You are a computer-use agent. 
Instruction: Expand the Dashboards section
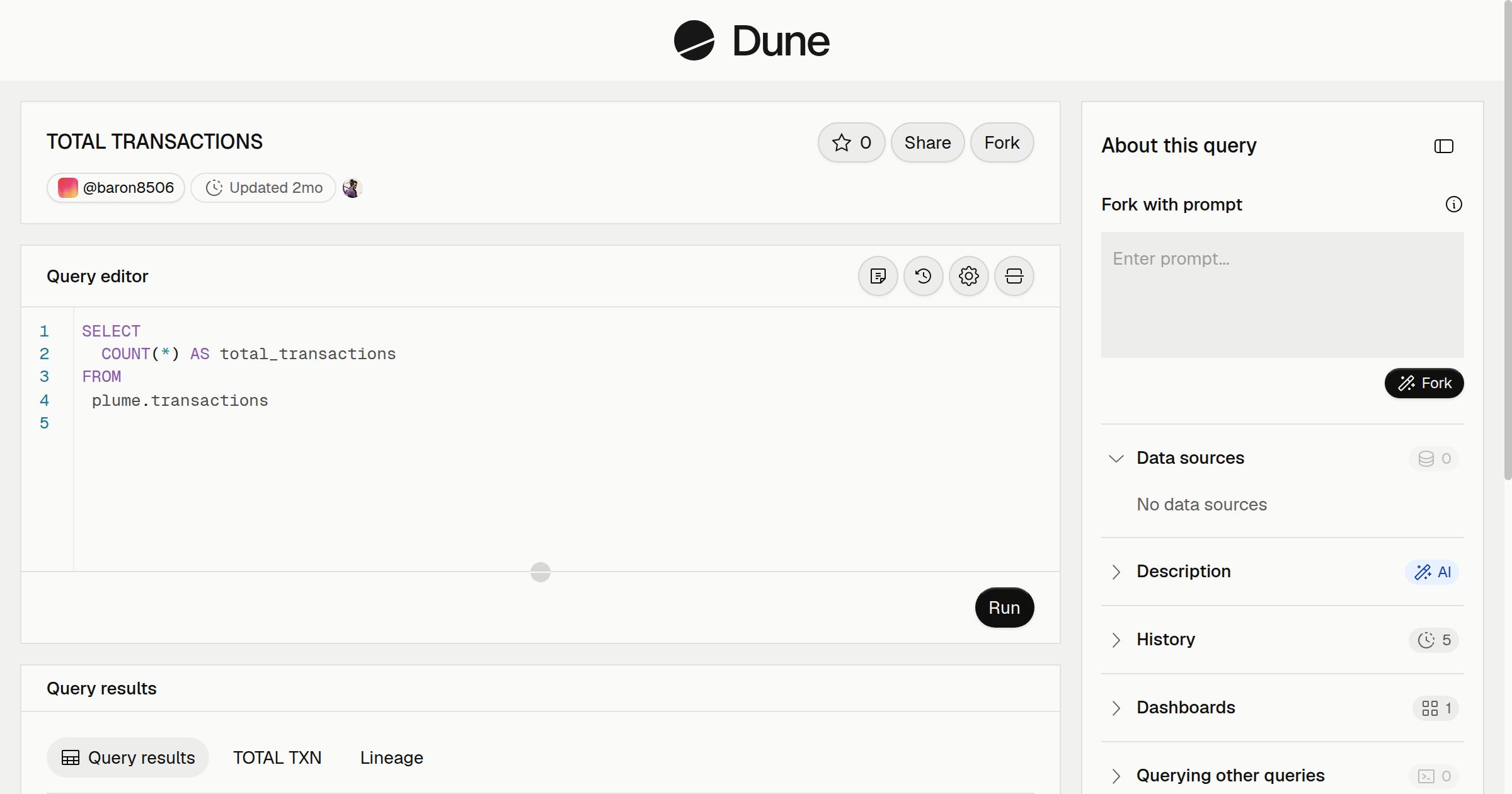click(x=1116, y=708)
